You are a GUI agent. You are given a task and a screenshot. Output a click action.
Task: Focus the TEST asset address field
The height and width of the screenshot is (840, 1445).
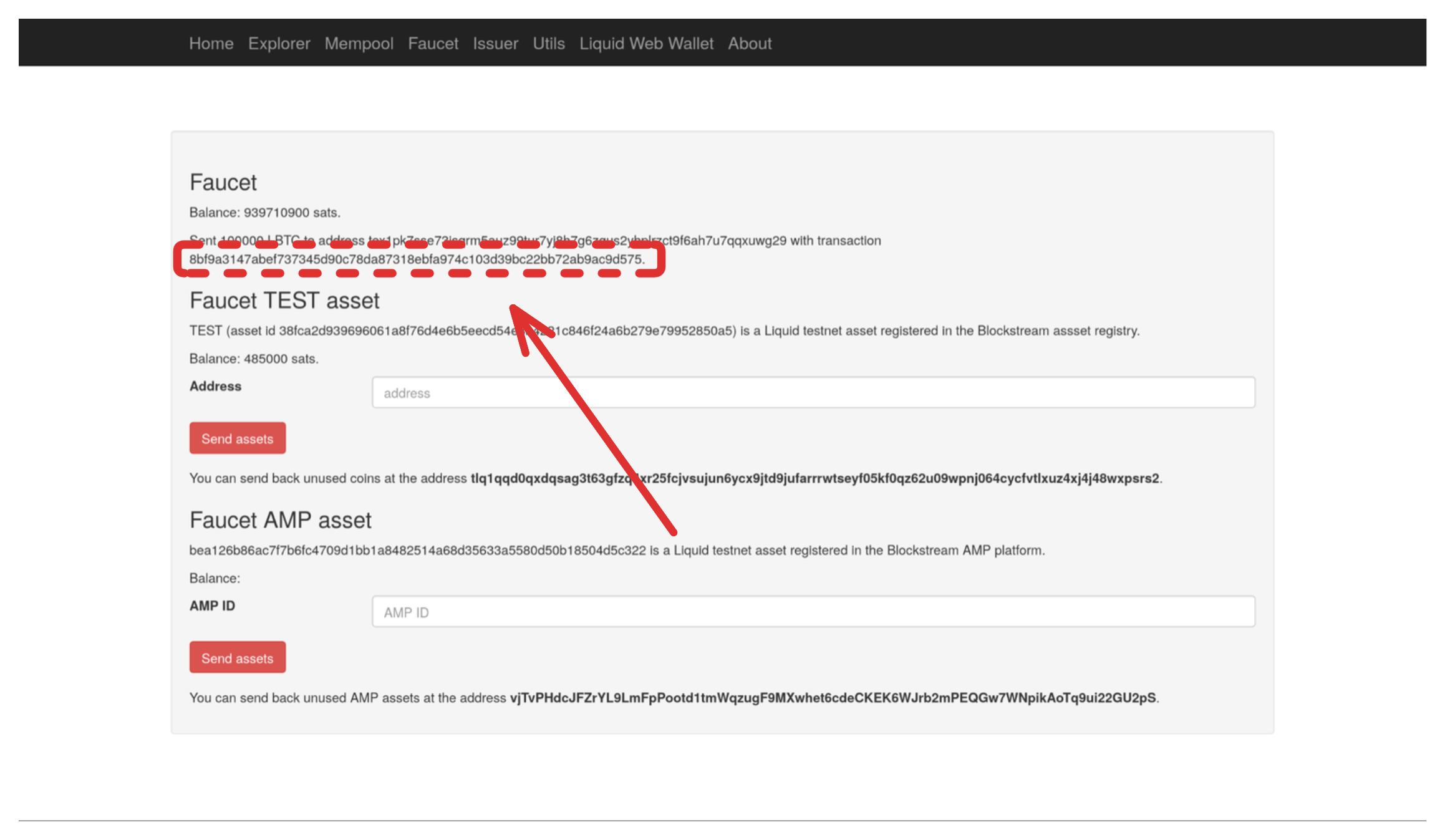pyautogui.click(x=813, y=393)
